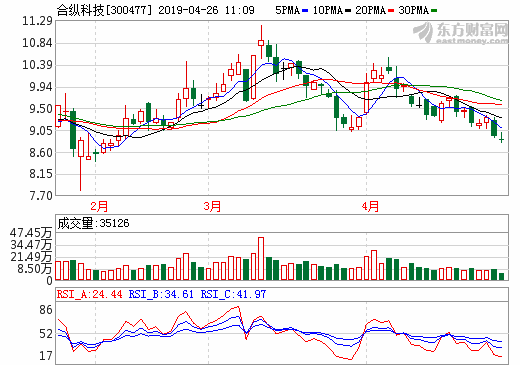The width and height of the screenshot is (520, 365).
Task: Click the 20PMA legend label
Action: [x=370, y=10]
